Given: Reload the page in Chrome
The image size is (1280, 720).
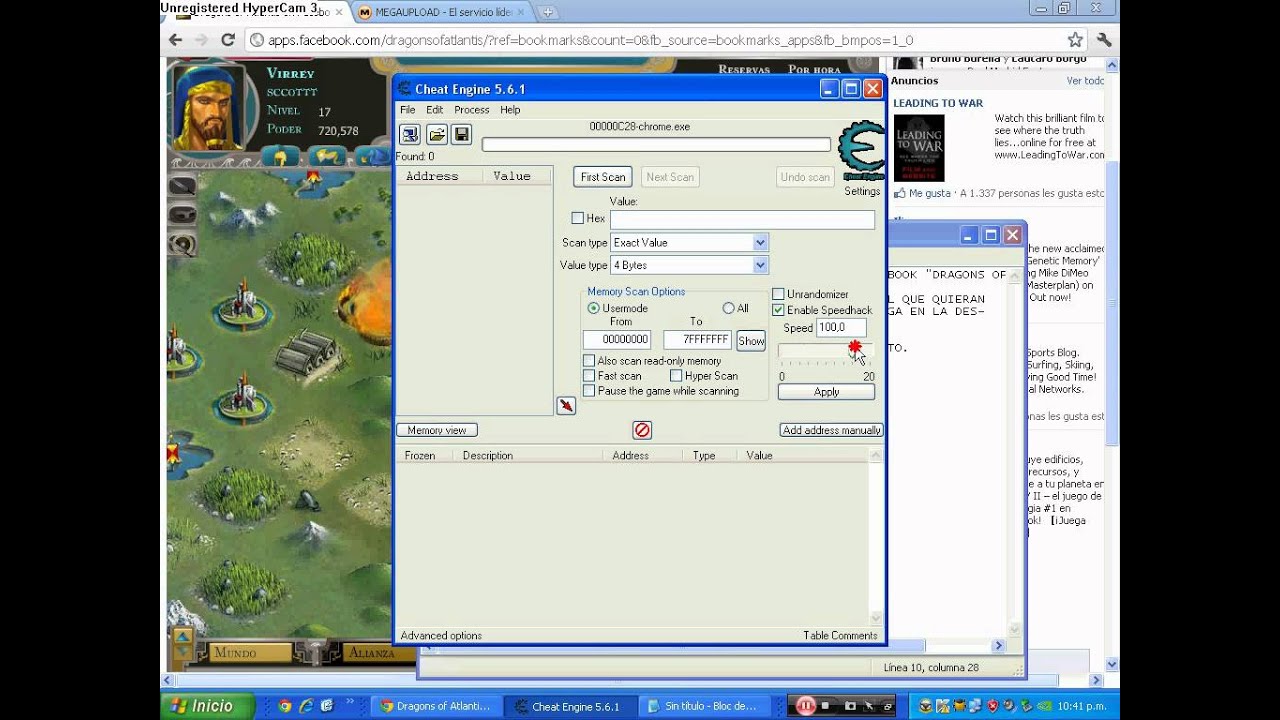Looking at the screenshot, I should click(x=228, y=40).
